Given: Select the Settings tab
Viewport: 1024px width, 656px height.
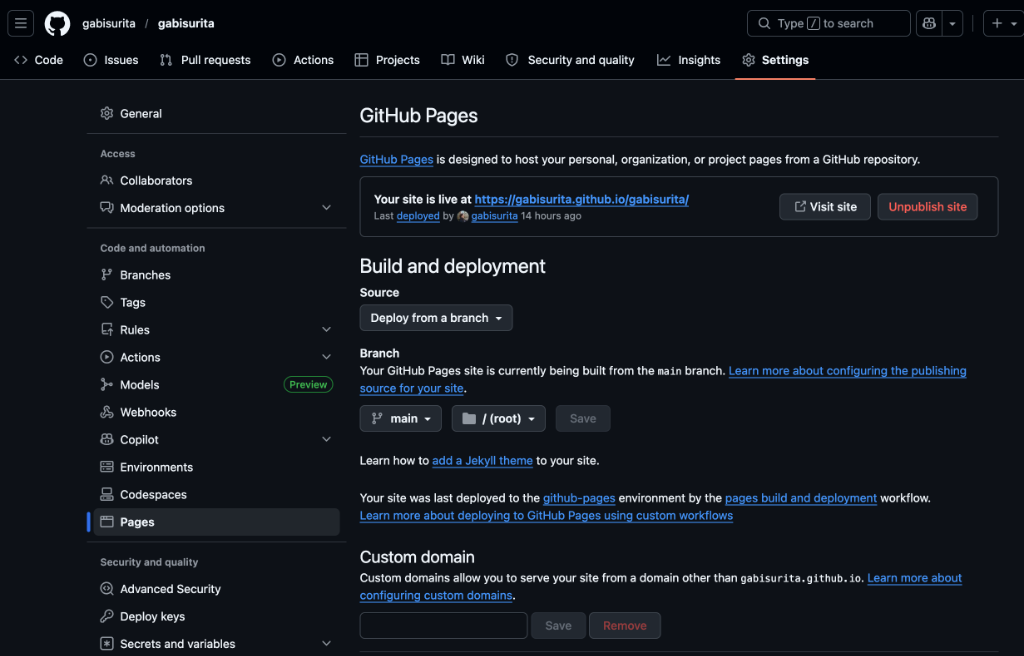Looking at the screenshot, I should click(x=775, y=60).
